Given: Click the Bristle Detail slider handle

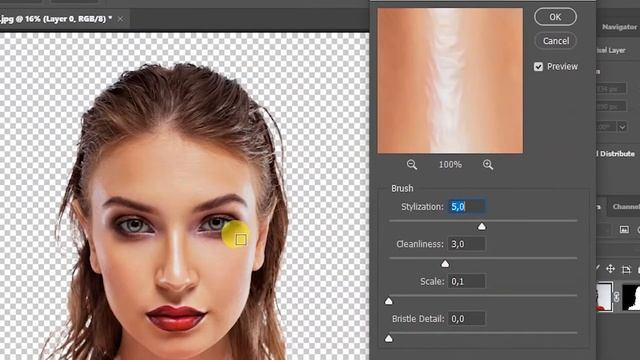Looking at the screenshot, I should (389, 338).
